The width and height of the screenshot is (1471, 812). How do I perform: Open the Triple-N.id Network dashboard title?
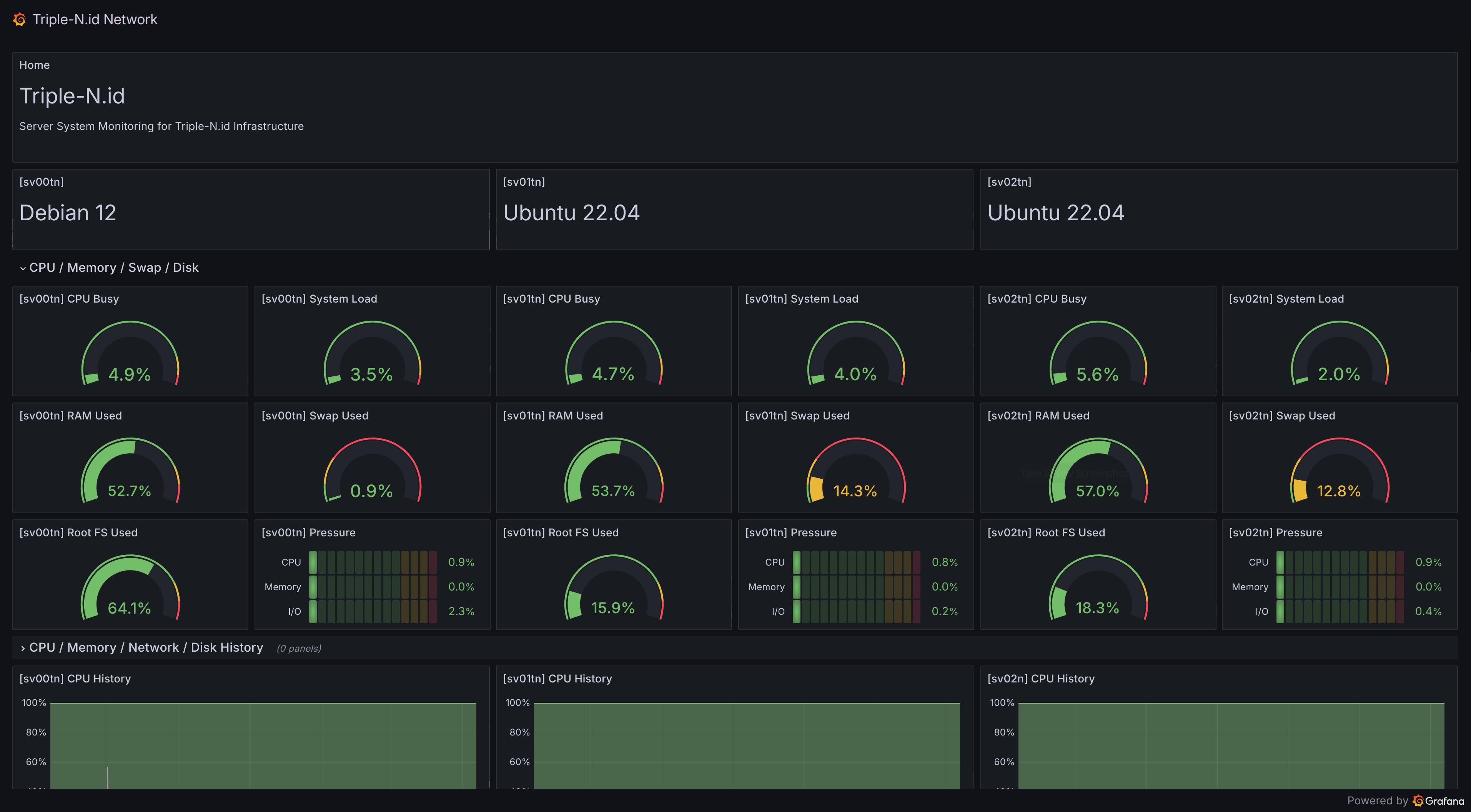coord(95,19)
